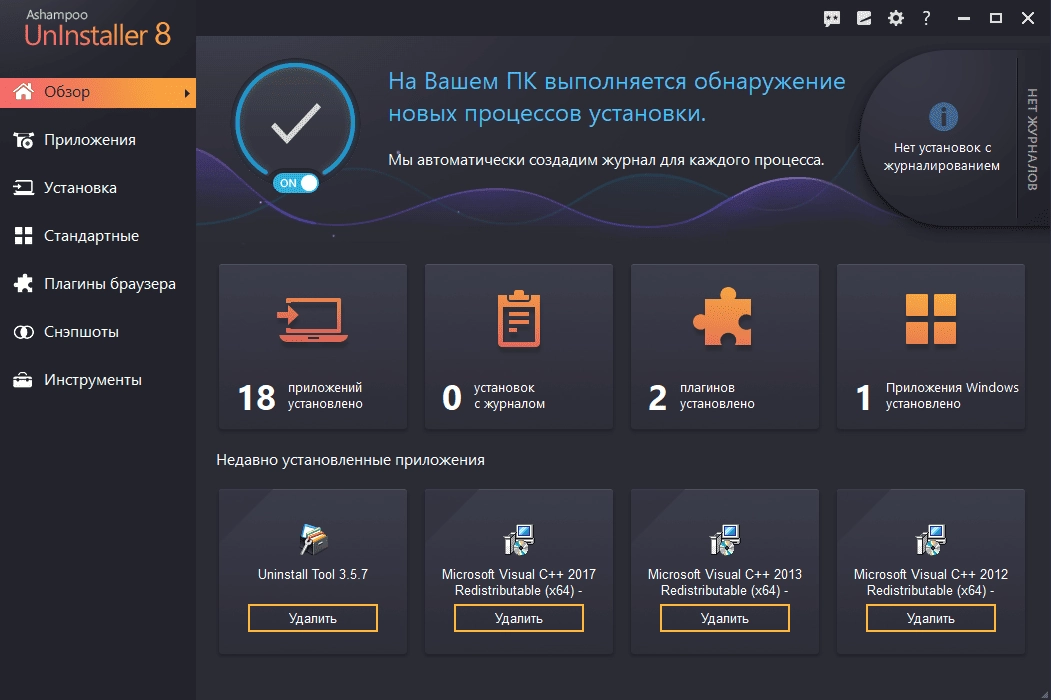The width and height of the screenshot is (1051, 700).
Task: Click the Ashampoo UnInstaller 8 logo
Action: click(98, 29)
